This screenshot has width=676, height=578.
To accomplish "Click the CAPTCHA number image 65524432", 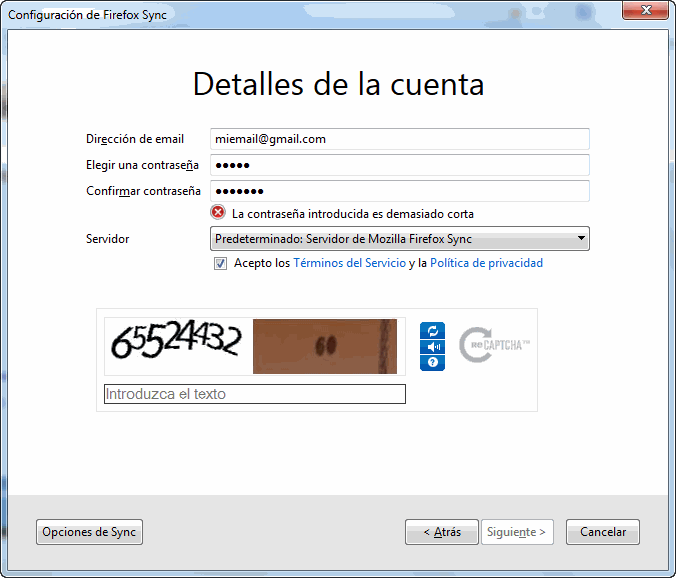I will coord(176,341).
